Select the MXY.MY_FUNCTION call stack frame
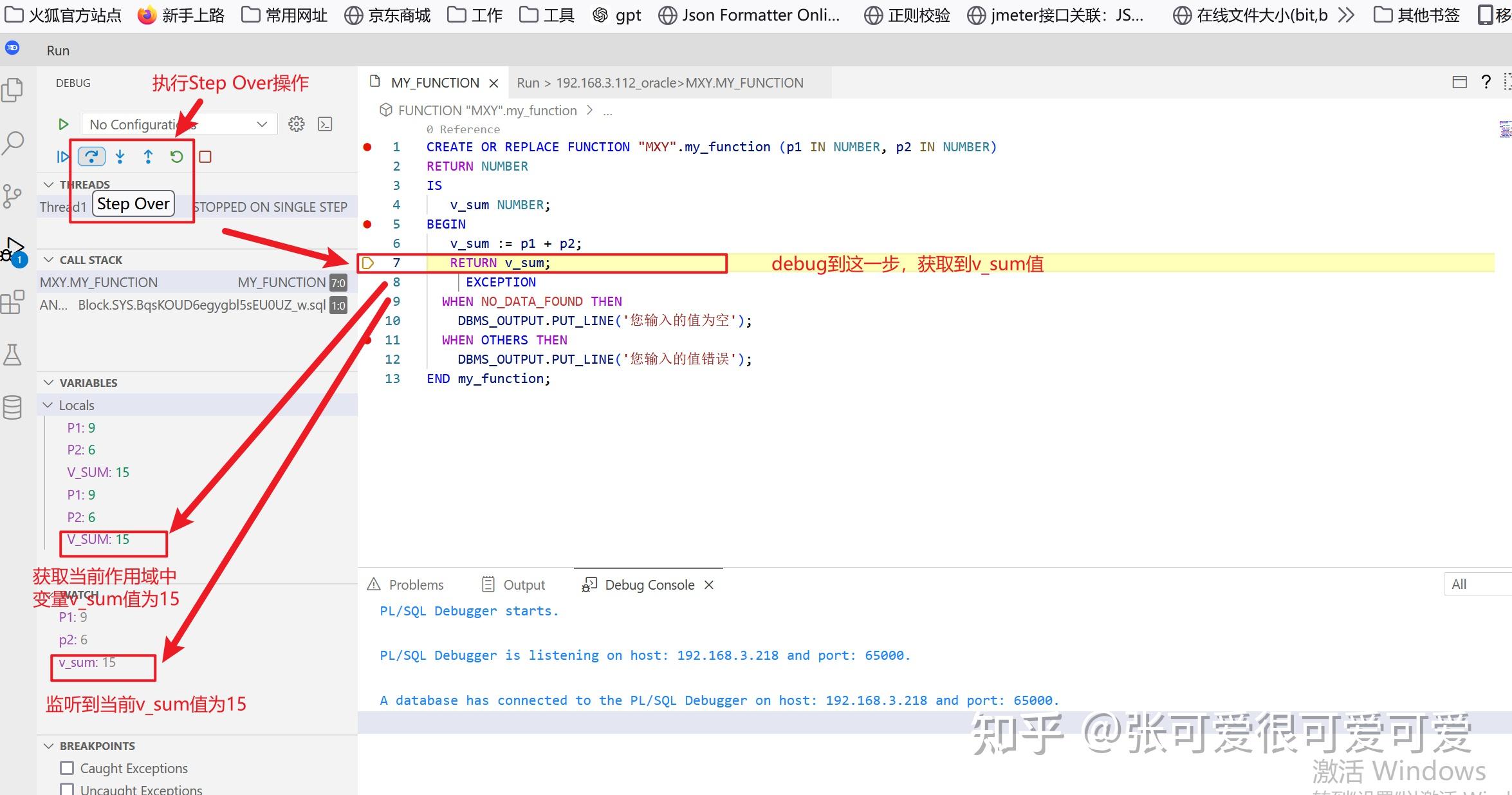The height and width of the screenshot is (795, 1512). pos(99,282)
